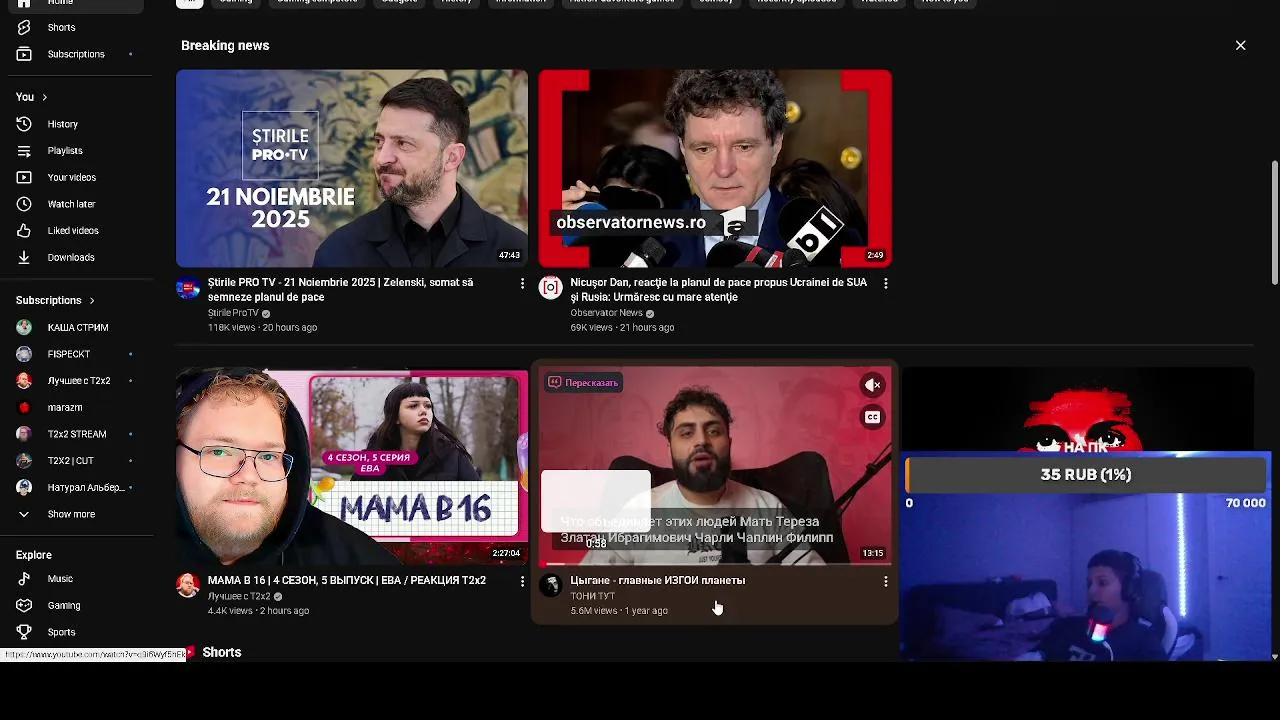Click the Пересказать button on preview

(x=584, y=383)
